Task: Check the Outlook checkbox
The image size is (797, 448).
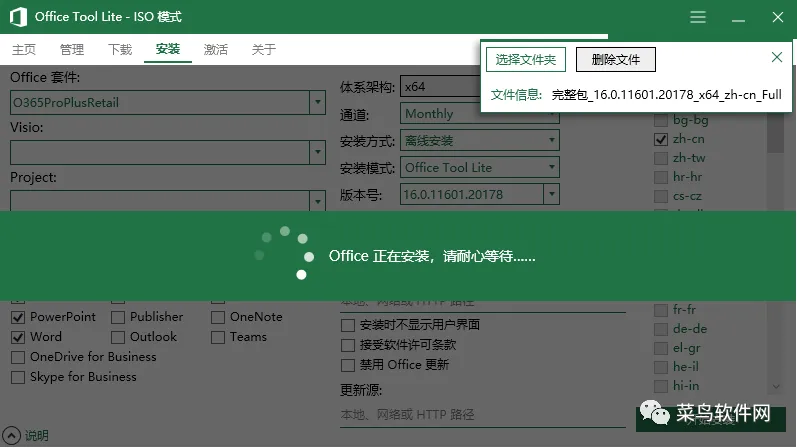Action: (x=118, y=337)
